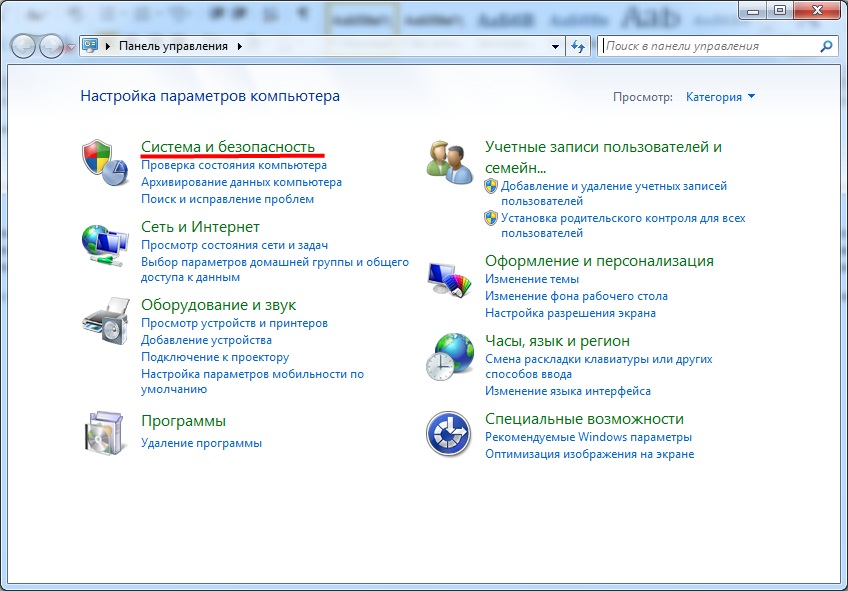Open Учетные записи пользователей category heading

click(x=603, y=157)
